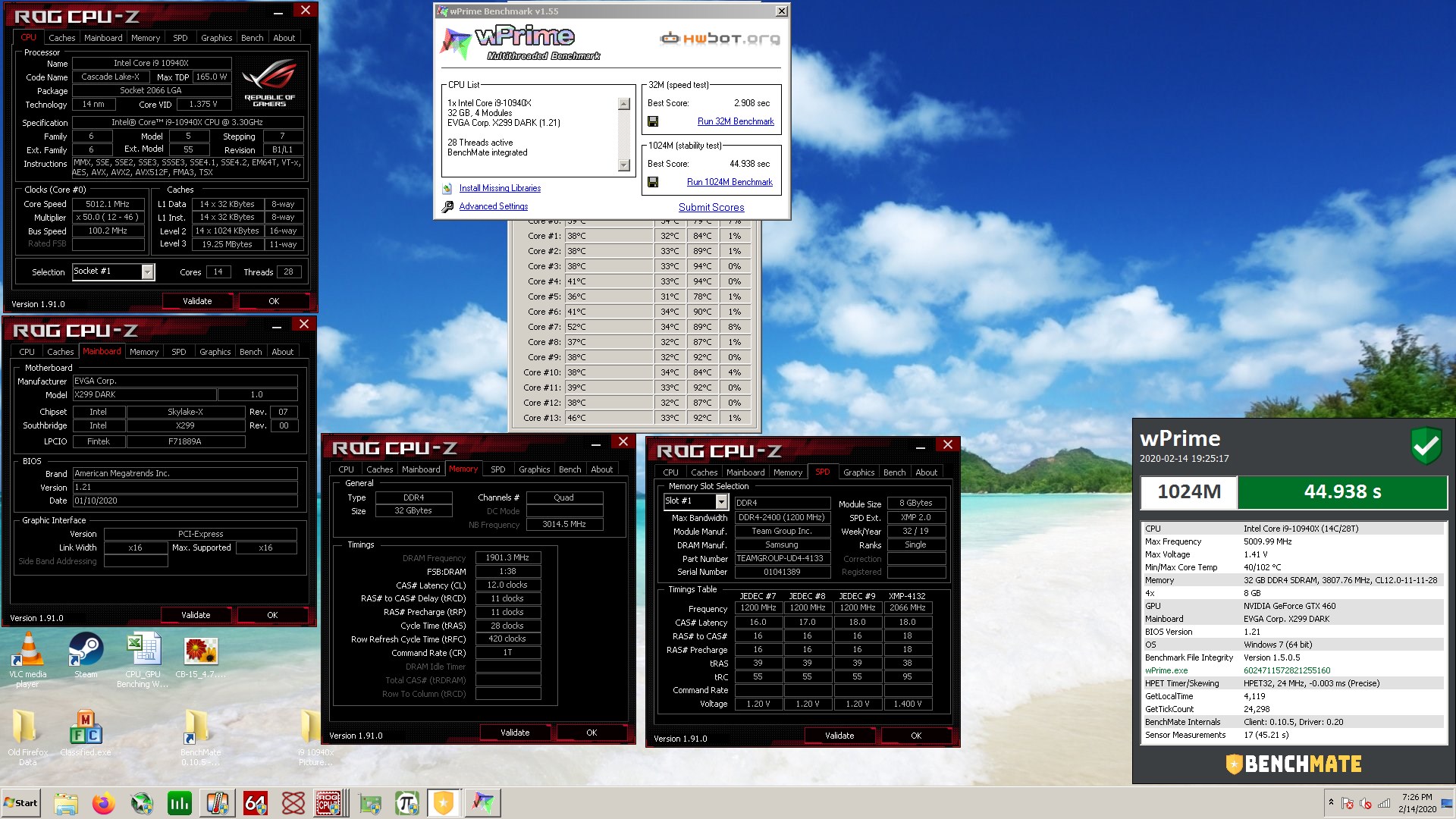Switch to BenchMate shield taskbar button
The height and width of the screenshot is (819, 1456).
(x=444, y=803)
